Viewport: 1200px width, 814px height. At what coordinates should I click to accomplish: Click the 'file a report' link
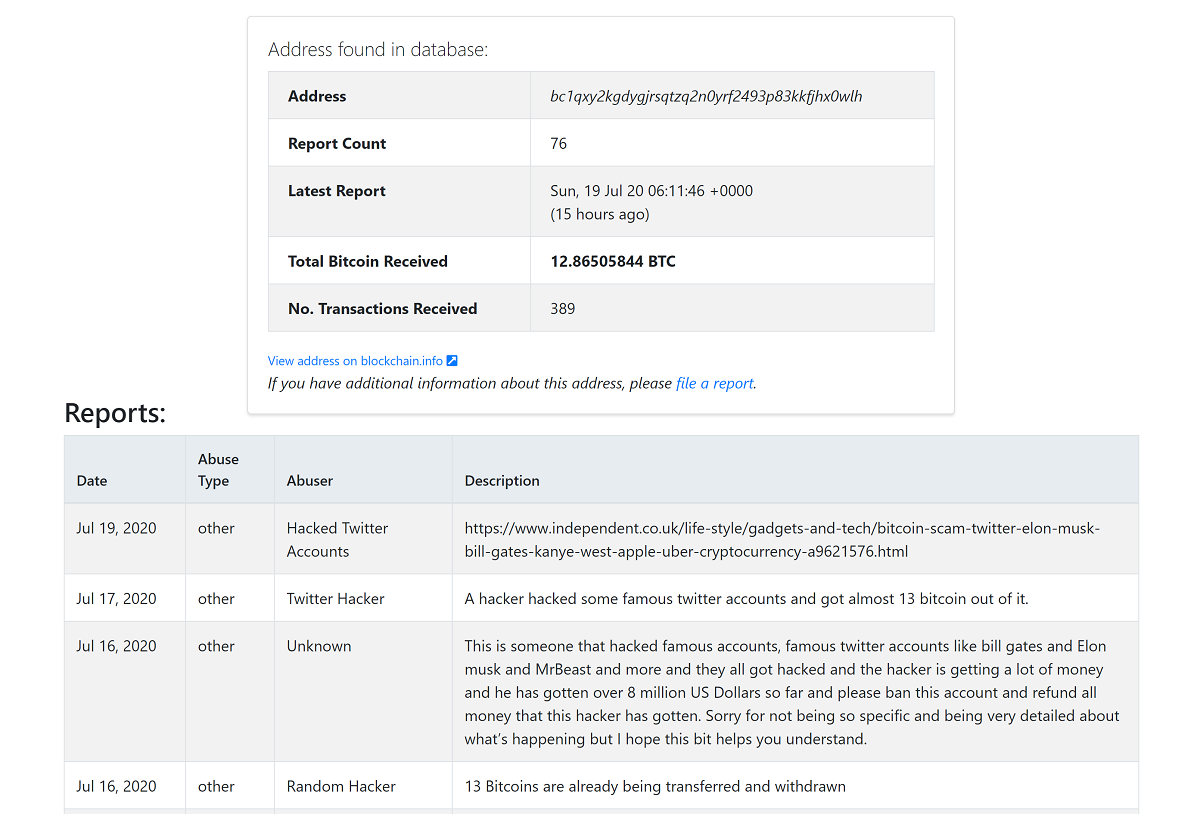(x=714, y=383)
